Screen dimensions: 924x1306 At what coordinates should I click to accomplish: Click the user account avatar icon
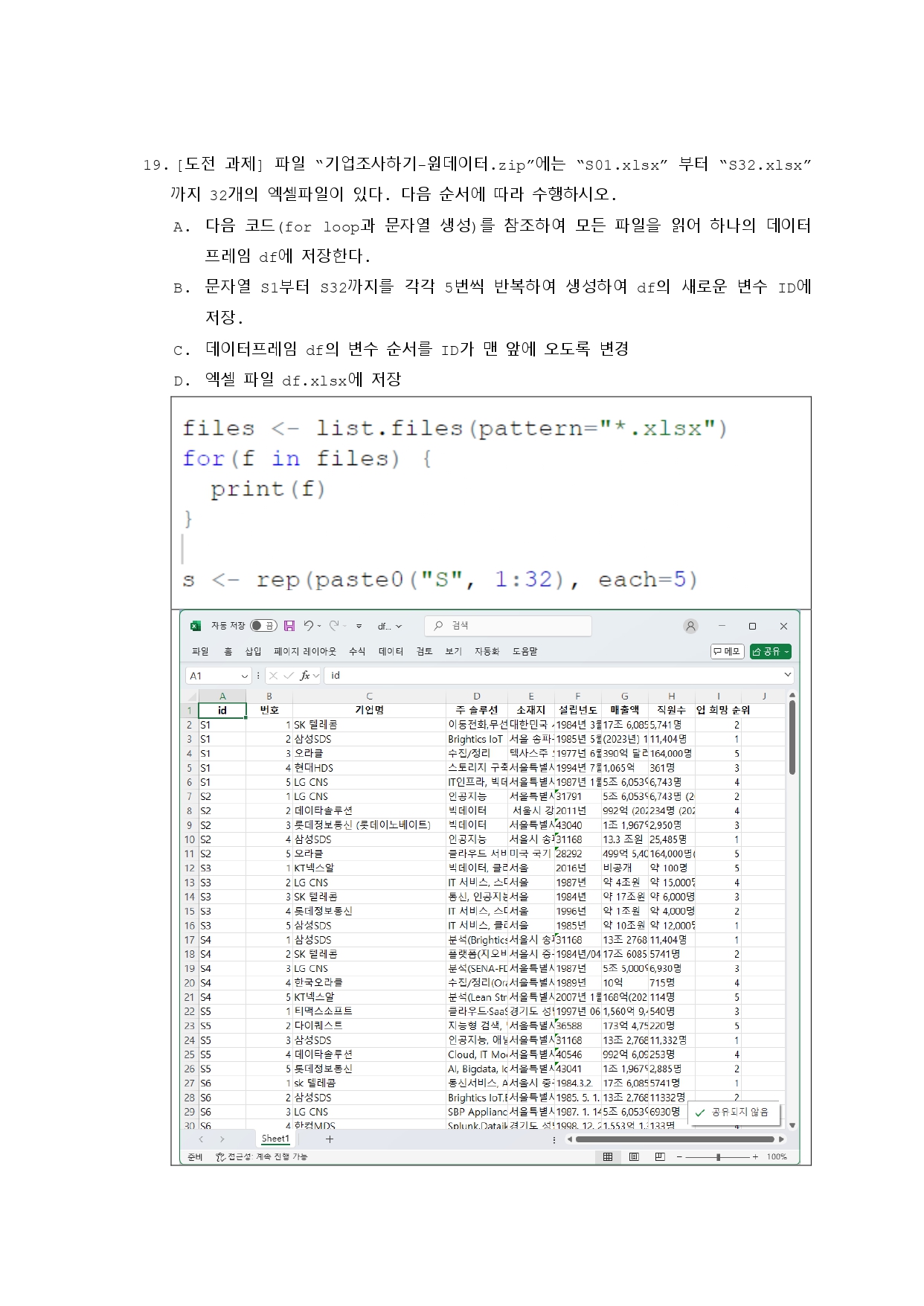click(690, 626)
